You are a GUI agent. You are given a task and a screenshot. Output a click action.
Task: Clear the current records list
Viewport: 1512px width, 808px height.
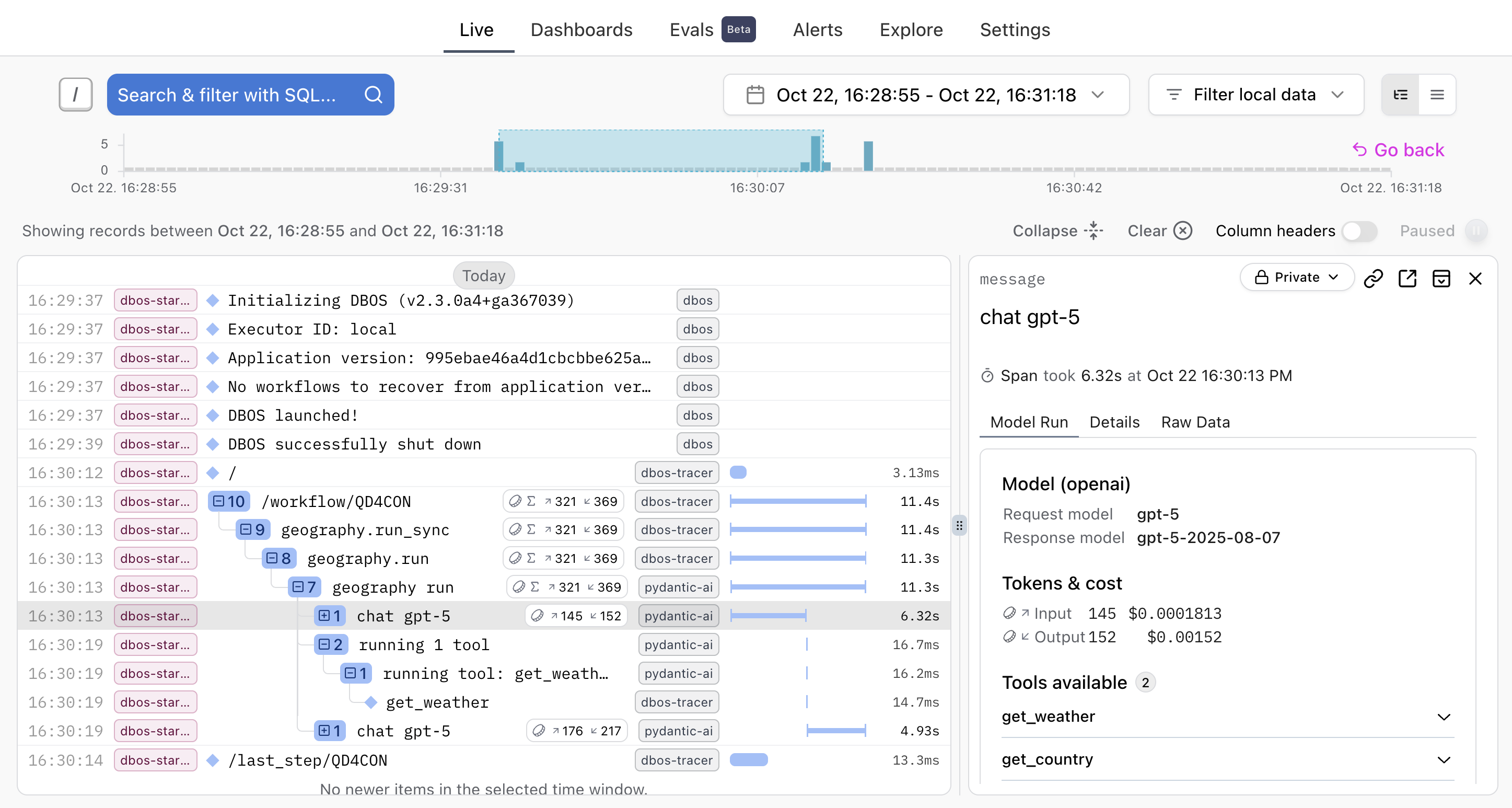[x=1159, y=231]
